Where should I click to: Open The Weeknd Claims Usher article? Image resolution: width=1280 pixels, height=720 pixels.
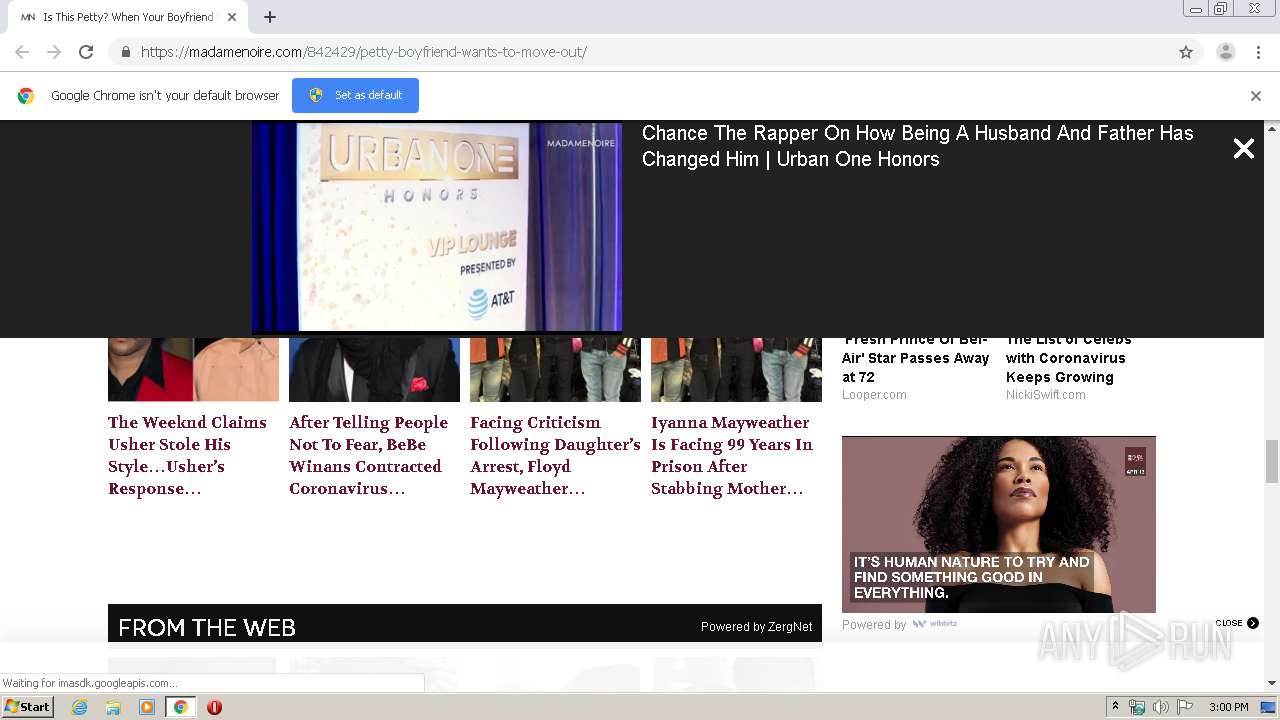[x=189, y=455]
